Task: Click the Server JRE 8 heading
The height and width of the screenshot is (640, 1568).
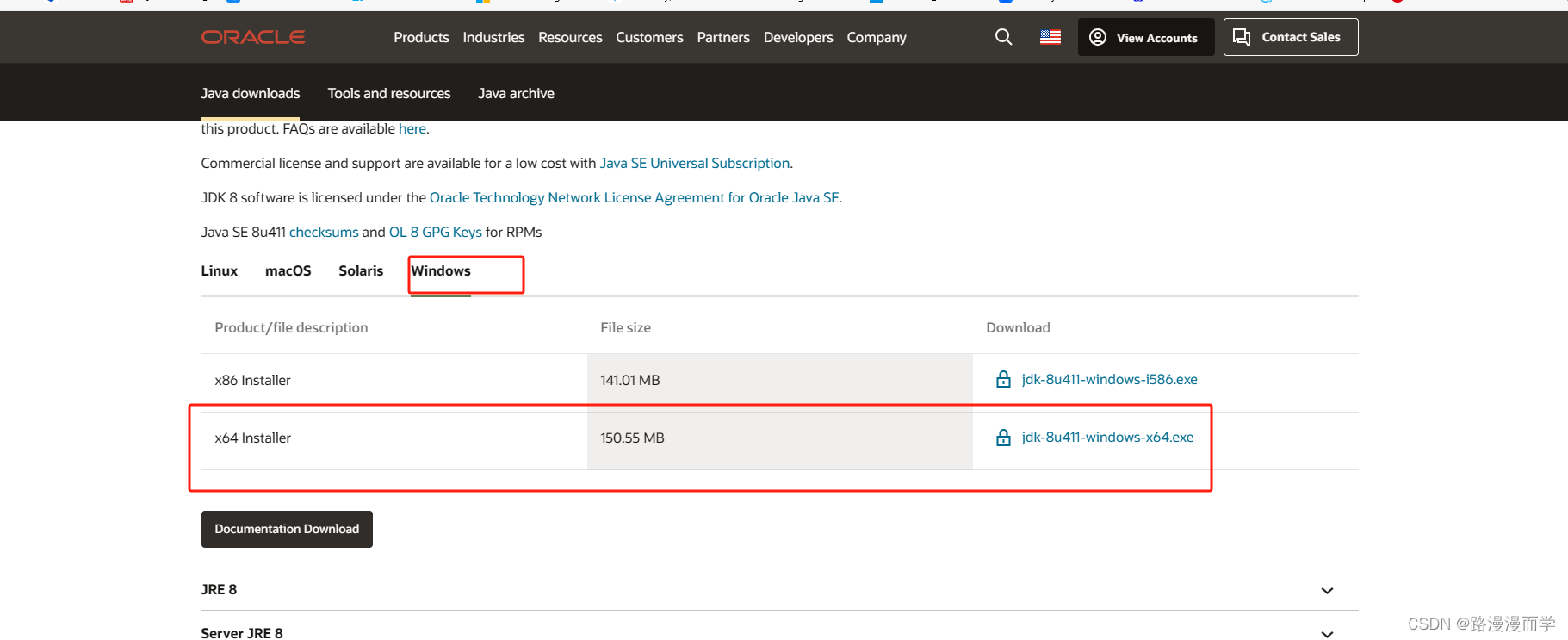Action: click(x=242, y=633)
